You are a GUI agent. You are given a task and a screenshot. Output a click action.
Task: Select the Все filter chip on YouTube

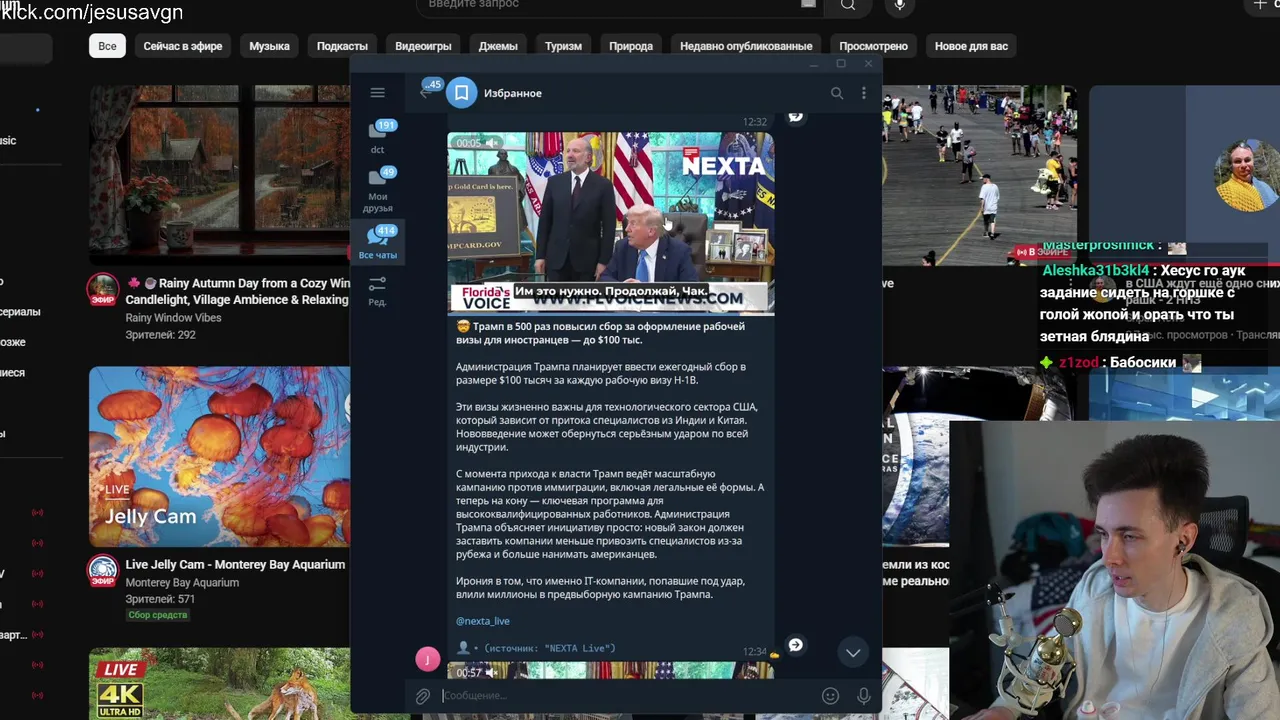pyautogui.click(x=107, y=46)
